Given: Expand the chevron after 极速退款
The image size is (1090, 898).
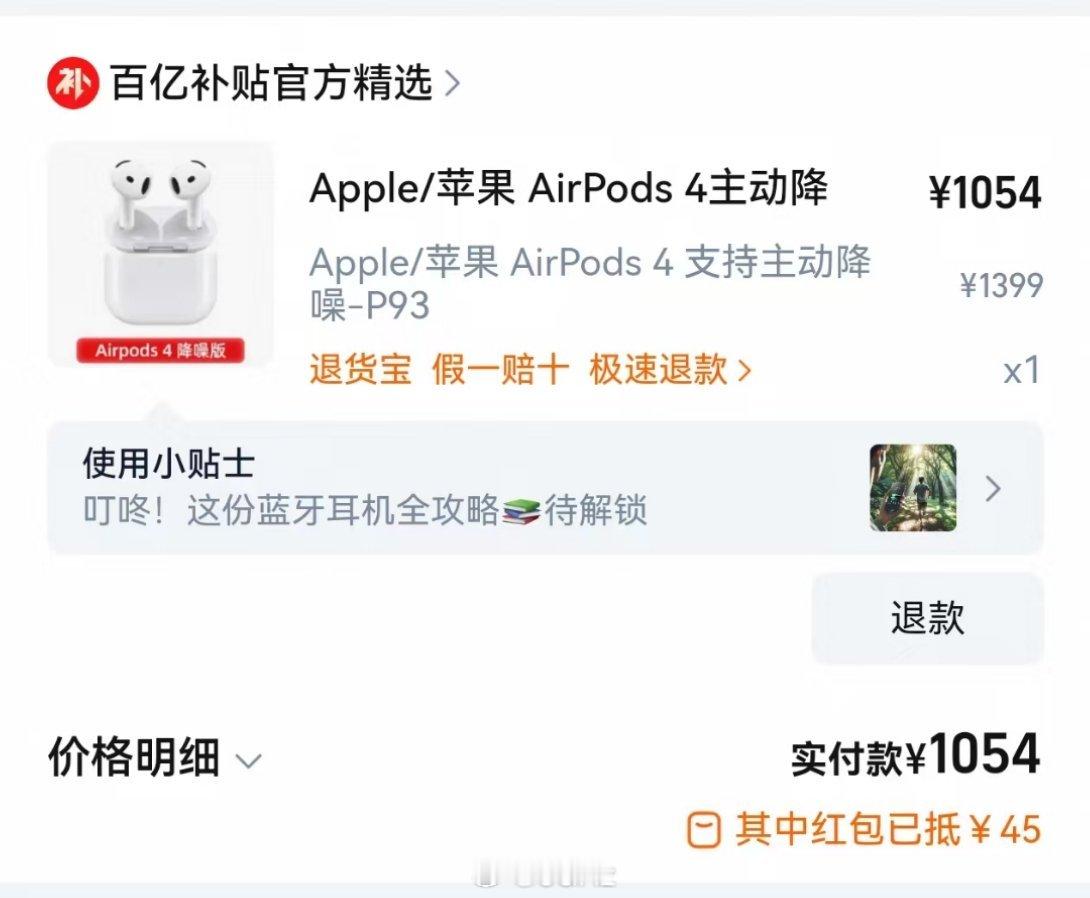Looking at the screenshot, I should 744,370.
